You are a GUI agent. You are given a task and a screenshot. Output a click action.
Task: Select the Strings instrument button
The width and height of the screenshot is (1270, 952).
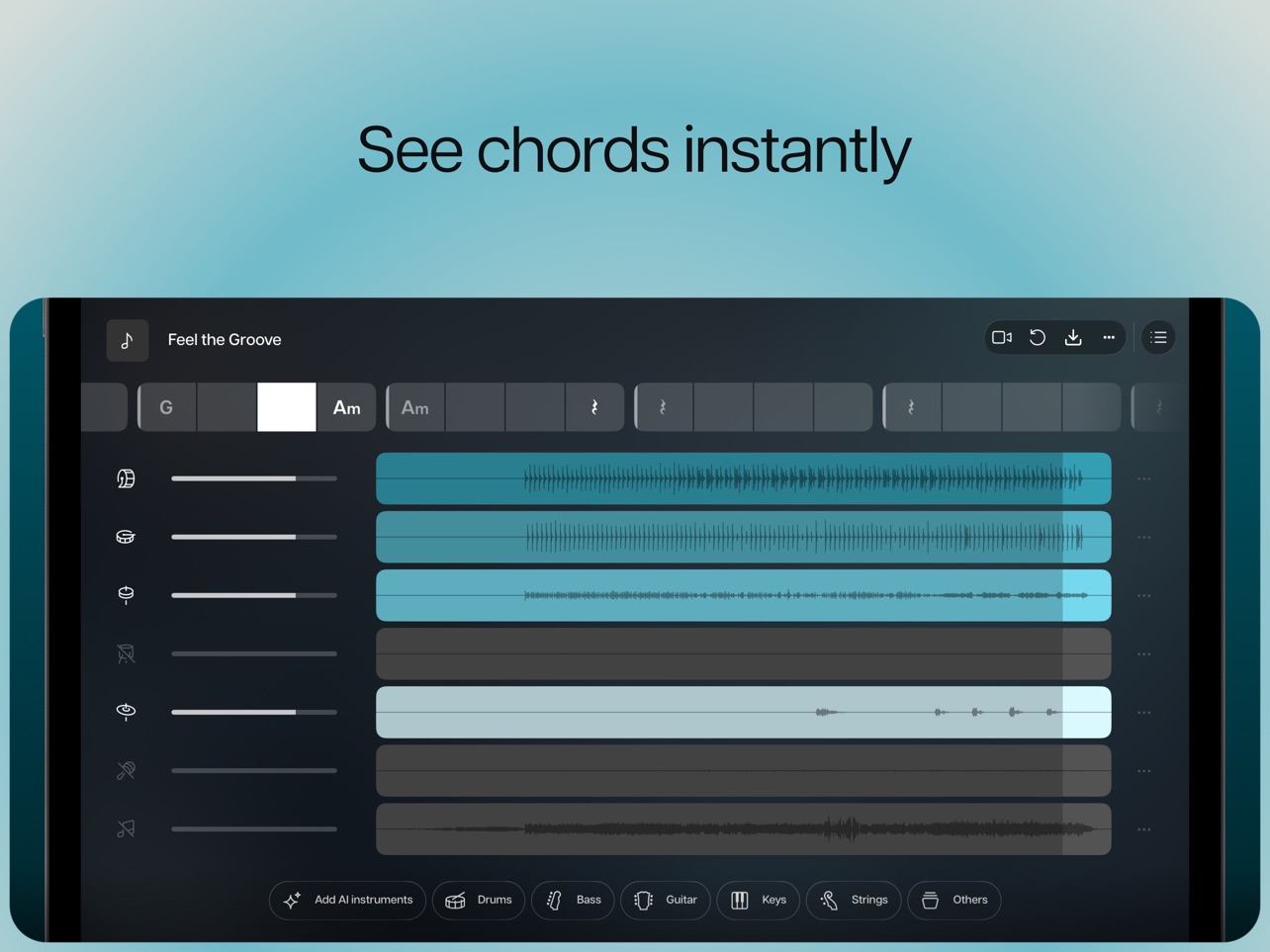coord(854,901)
